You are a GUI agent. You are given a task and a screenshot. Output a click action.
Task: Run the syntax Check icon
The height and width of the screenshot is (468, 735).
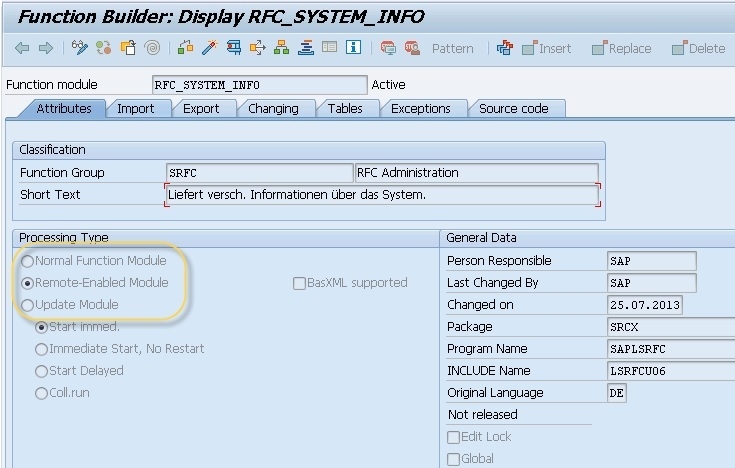click(186, 47)
